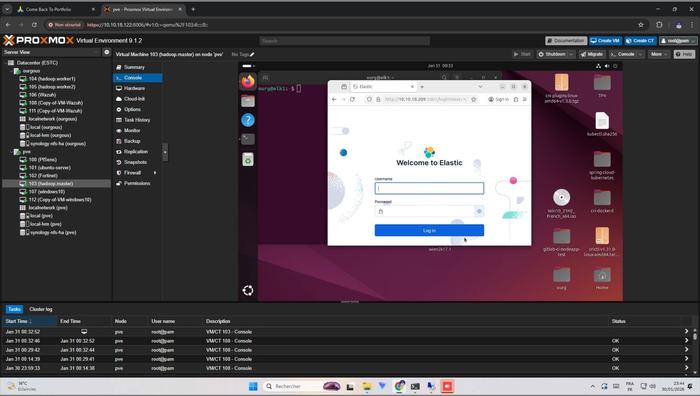Click the Create VM button

[x=605, y=41]
